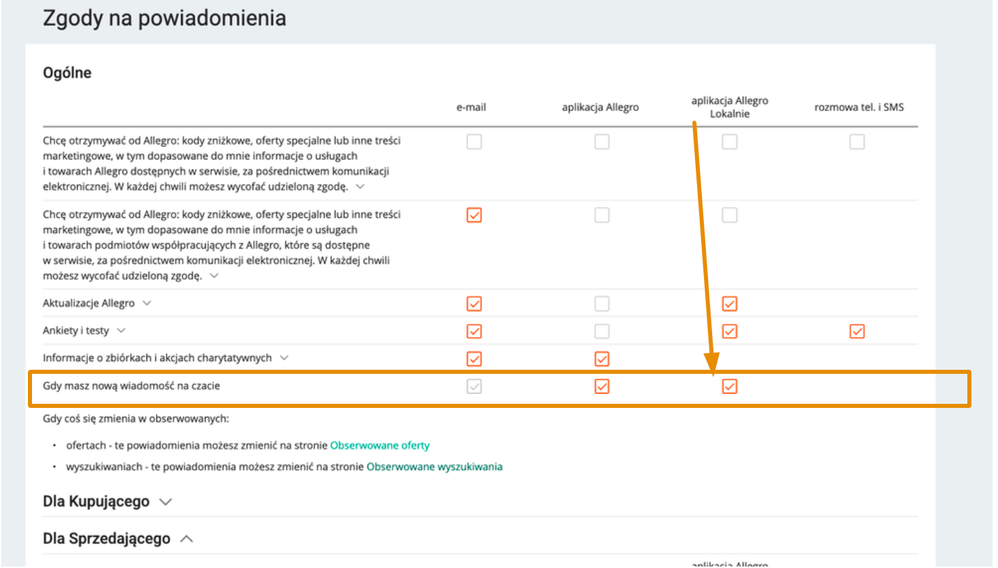This screenshot has height=568, width=998.
Task: Enable e-mail checkbox for Allegro marketing offers
Action: (474, 141)
